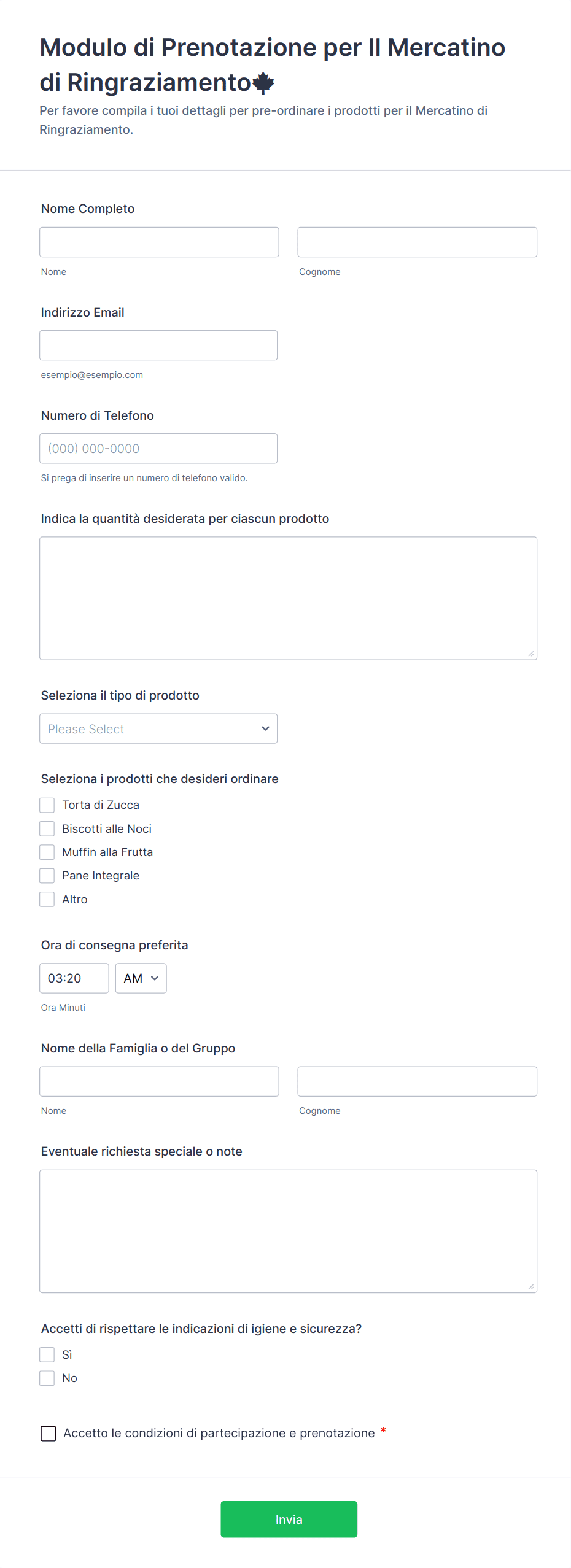The height and width of the screenshot is (1568, 571).
Task: Click the product quantity text area
Action: 288,598
